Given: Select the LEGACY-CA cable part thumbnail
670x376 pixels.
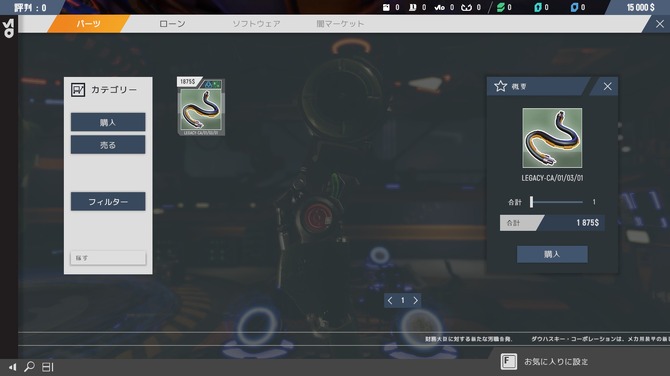Looking at the screenshot, I should pos(201,107).
